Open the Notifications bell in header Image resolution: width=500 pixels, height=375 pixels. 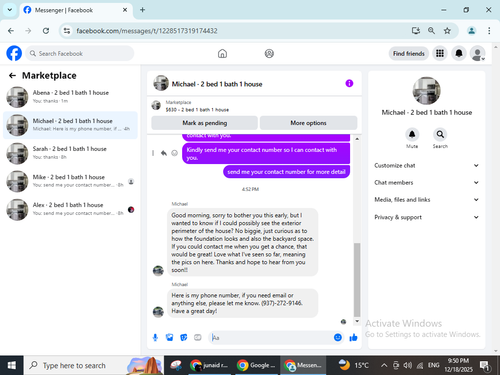click(459, 53)
